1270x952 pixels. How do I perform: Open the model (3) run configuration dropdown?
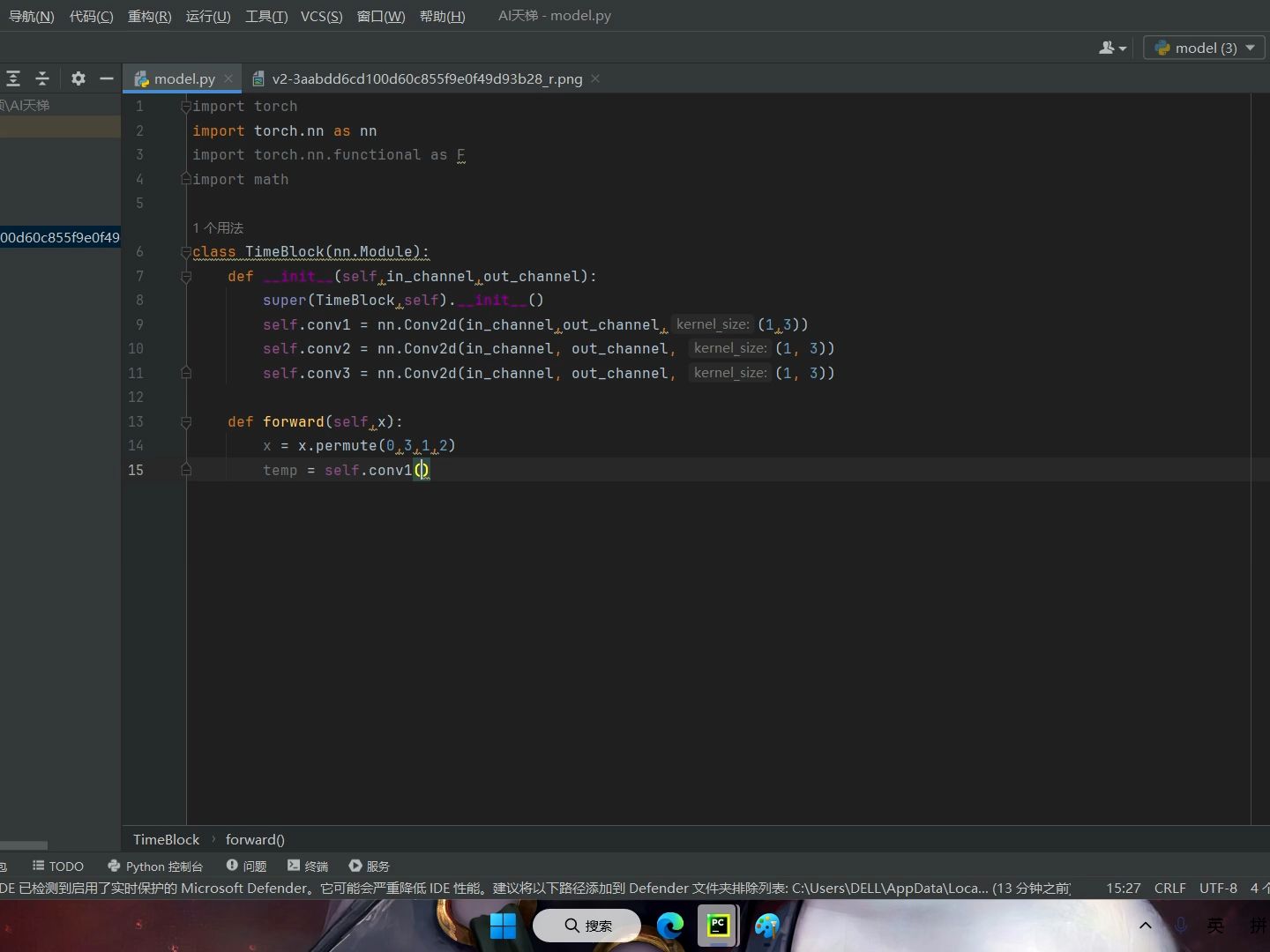[x=1204, y=48]
